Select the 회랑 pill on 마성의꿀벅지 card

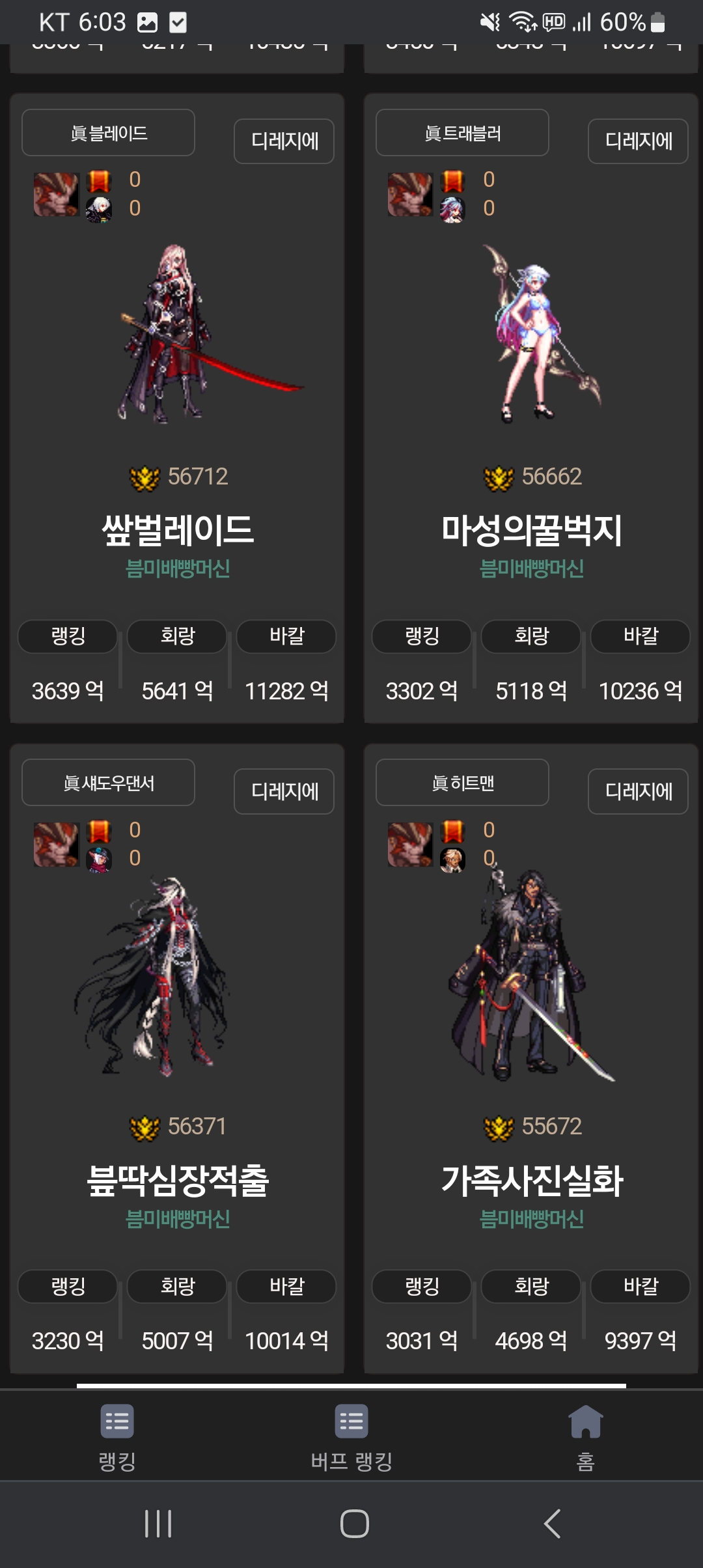531,636
